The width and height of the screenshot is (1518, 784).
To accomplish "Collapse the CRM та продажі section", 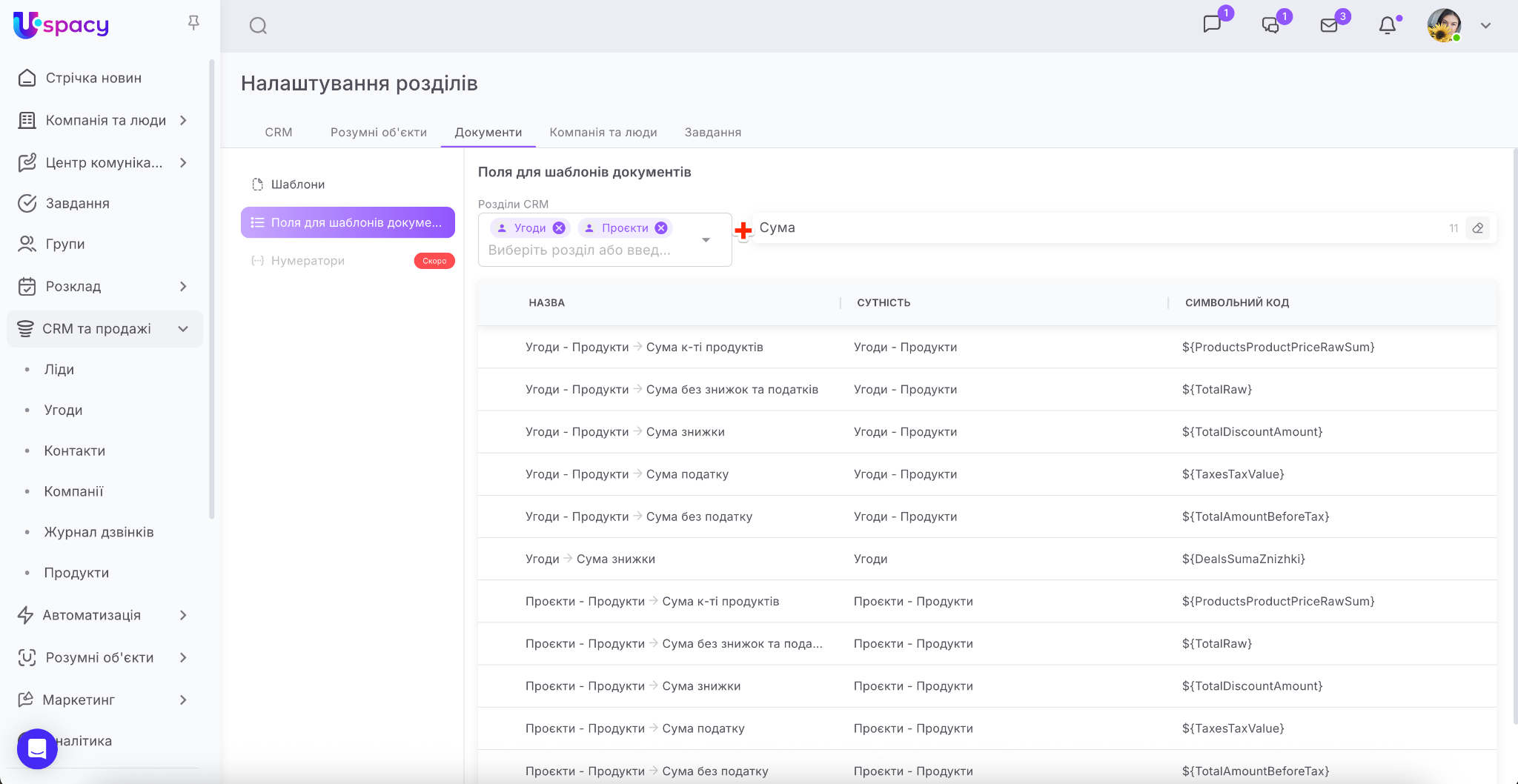I will coord(183,329).
